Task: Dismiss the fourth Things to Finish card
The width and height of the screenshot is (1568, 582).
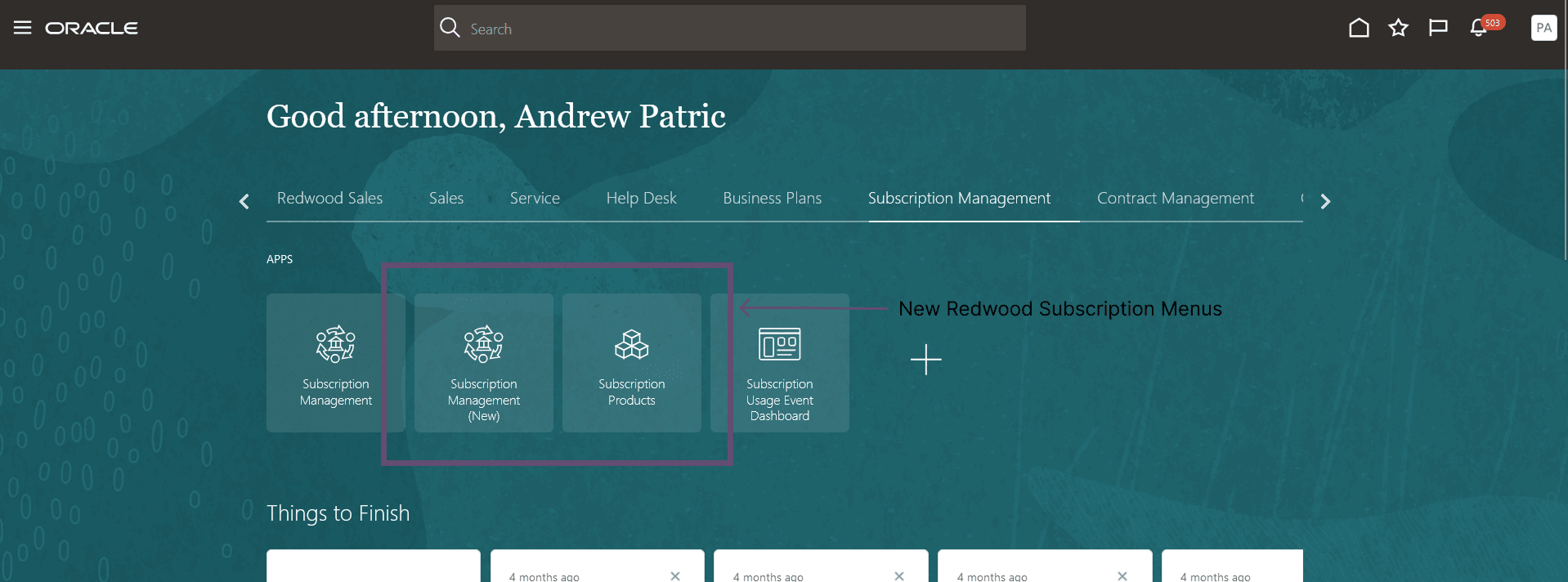Action: tap(1122, 576)
